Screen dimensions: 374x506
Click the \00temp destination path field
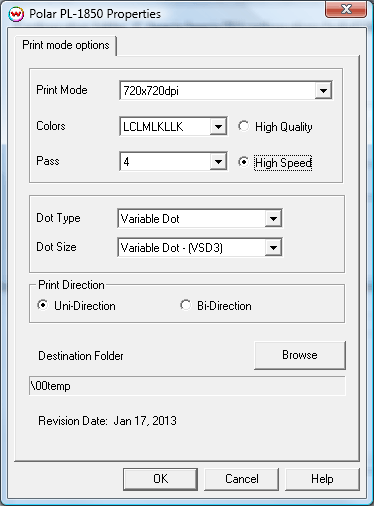(187, 386)
